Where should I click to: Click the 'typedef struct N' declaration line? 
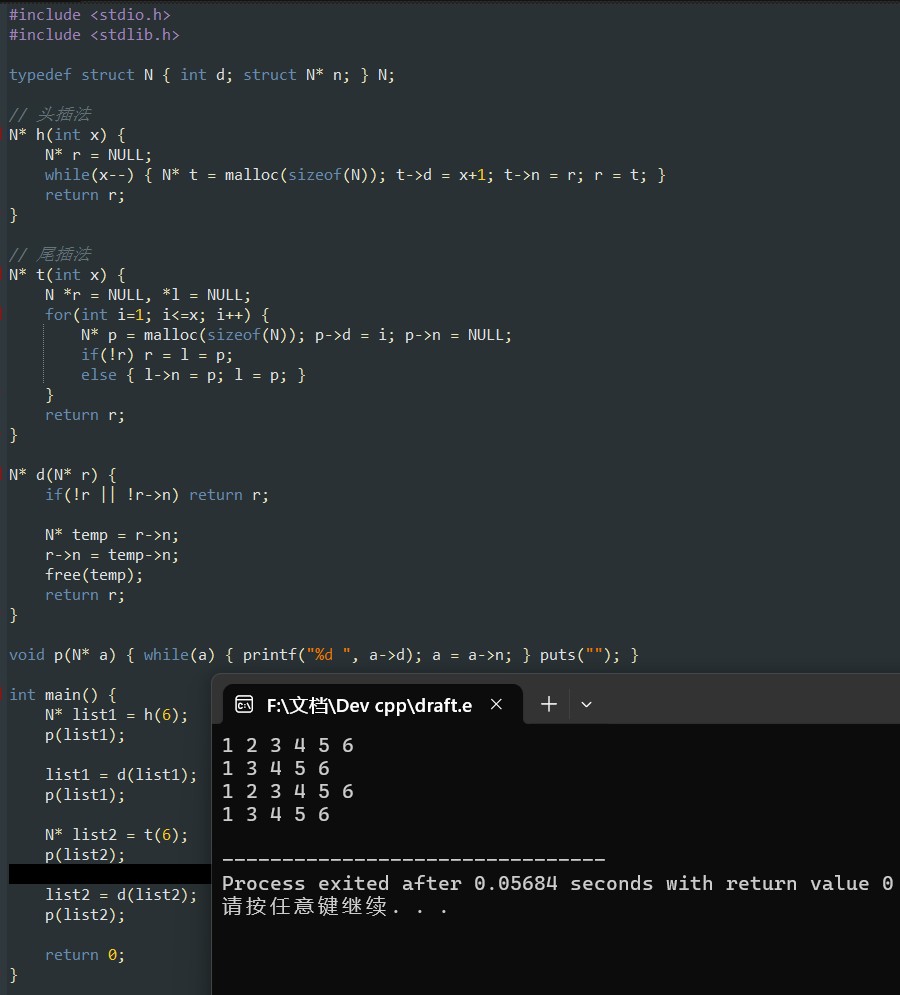pos(202,75)
